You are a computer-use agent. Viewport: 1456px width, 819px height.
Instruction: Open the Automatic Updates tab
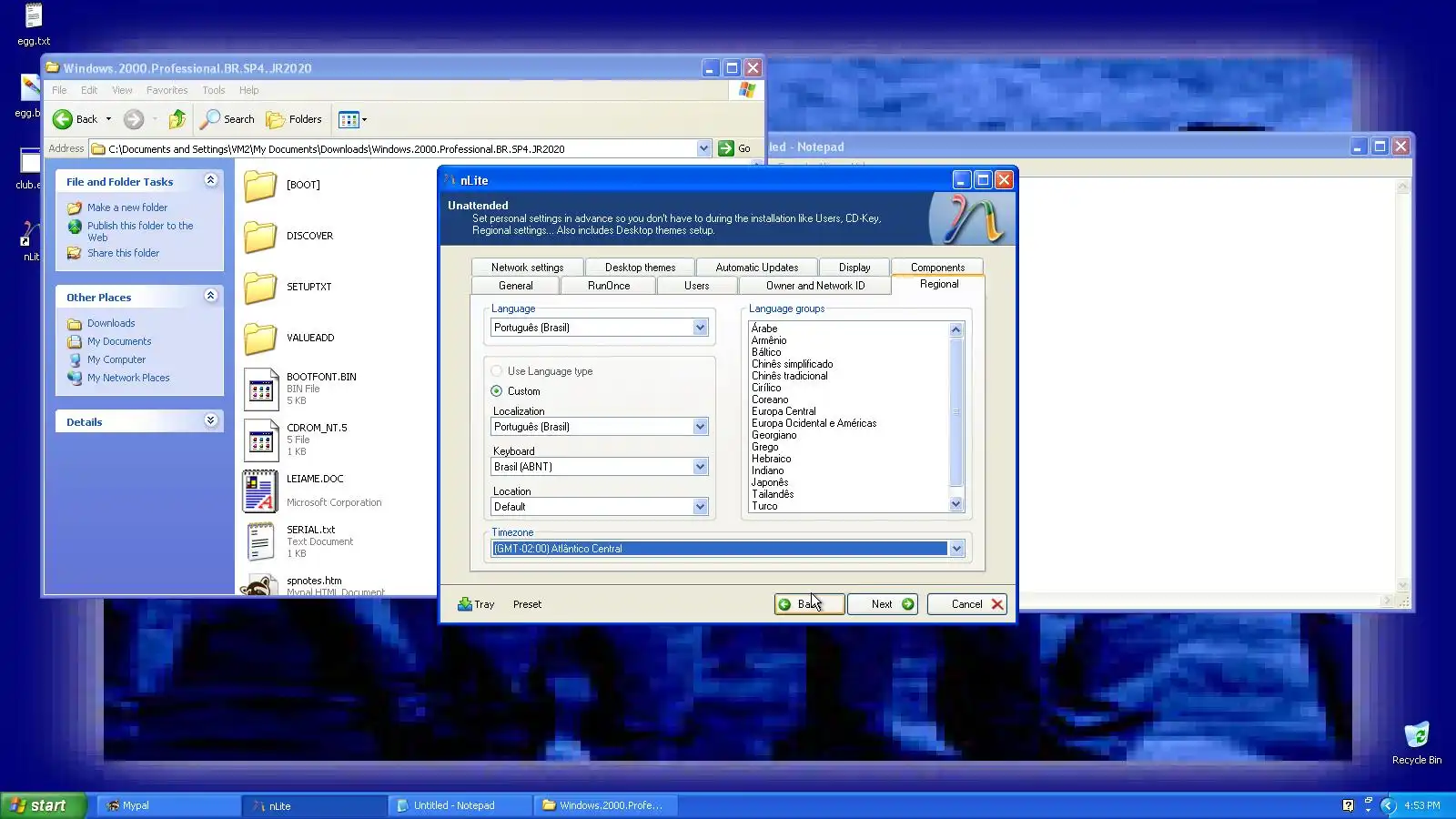coord(756,268)
